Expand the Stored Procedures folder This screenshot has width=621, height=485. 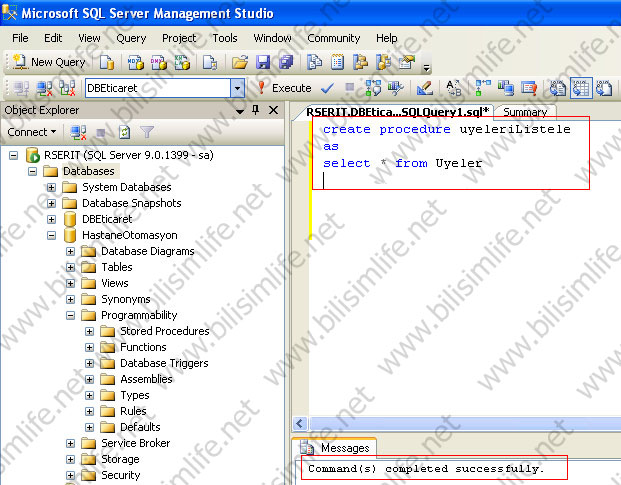pyautogui.click(x=90, y=331)
